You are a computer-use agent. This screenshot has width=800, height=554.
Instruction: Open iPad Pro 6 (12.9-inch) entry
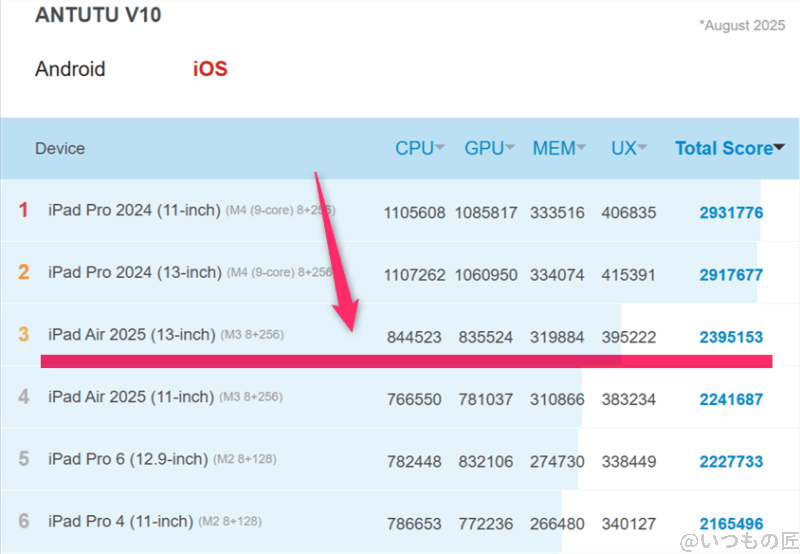[128, 459]
